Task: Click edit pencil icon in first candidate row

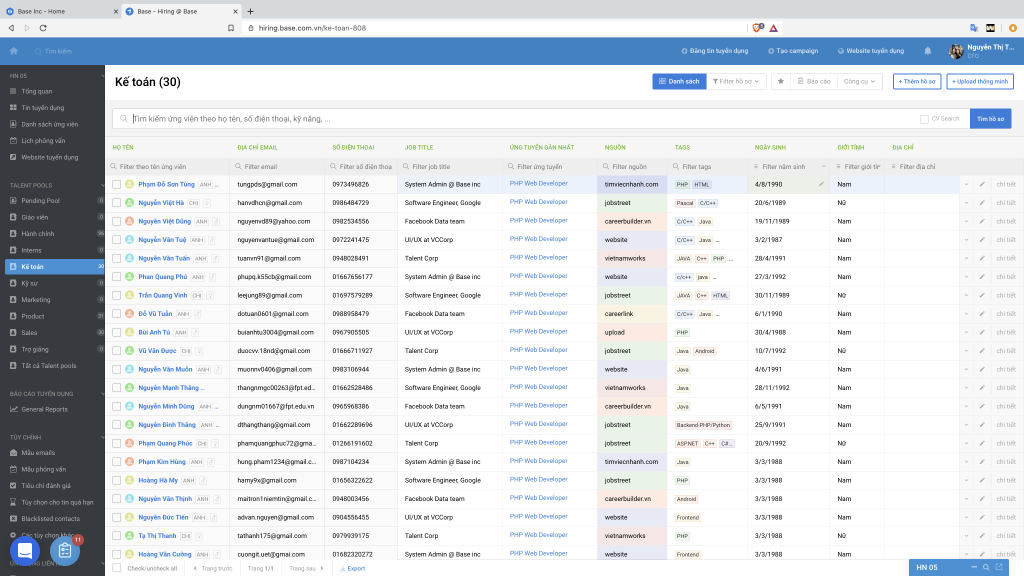Action: (982, 184)
